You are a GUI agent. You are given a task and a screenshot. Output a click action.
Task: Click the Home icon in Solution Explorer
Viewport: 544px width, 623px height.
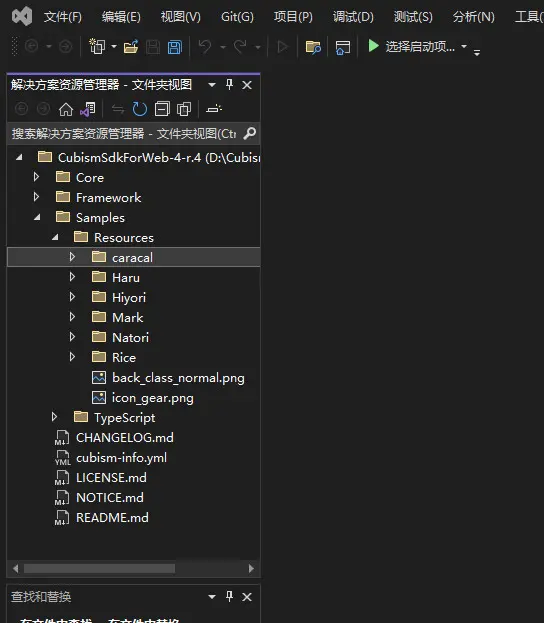66,109
